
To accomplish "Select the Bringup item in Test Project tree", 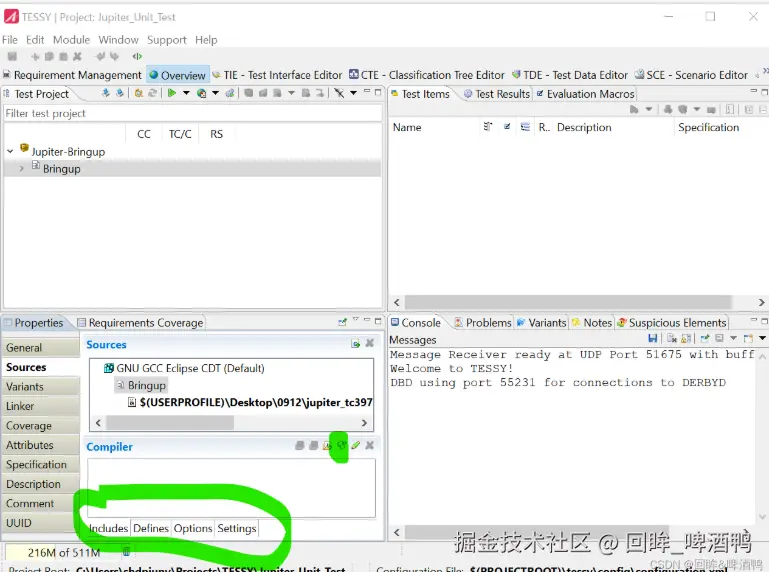I will pos(61,169).
